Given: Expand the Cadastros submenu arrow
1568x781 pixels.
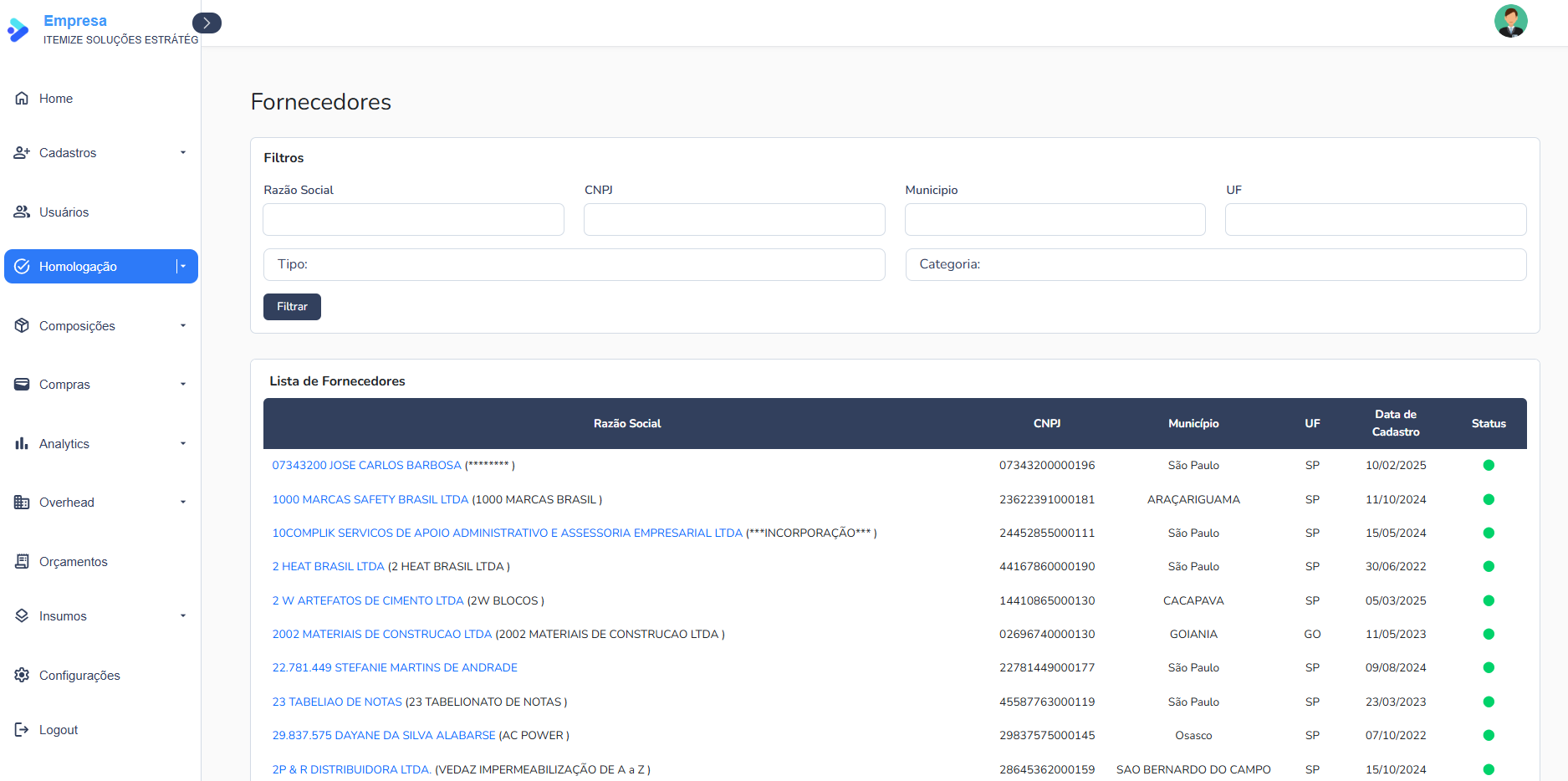Looking at the screenshot, I should point(183,152).
